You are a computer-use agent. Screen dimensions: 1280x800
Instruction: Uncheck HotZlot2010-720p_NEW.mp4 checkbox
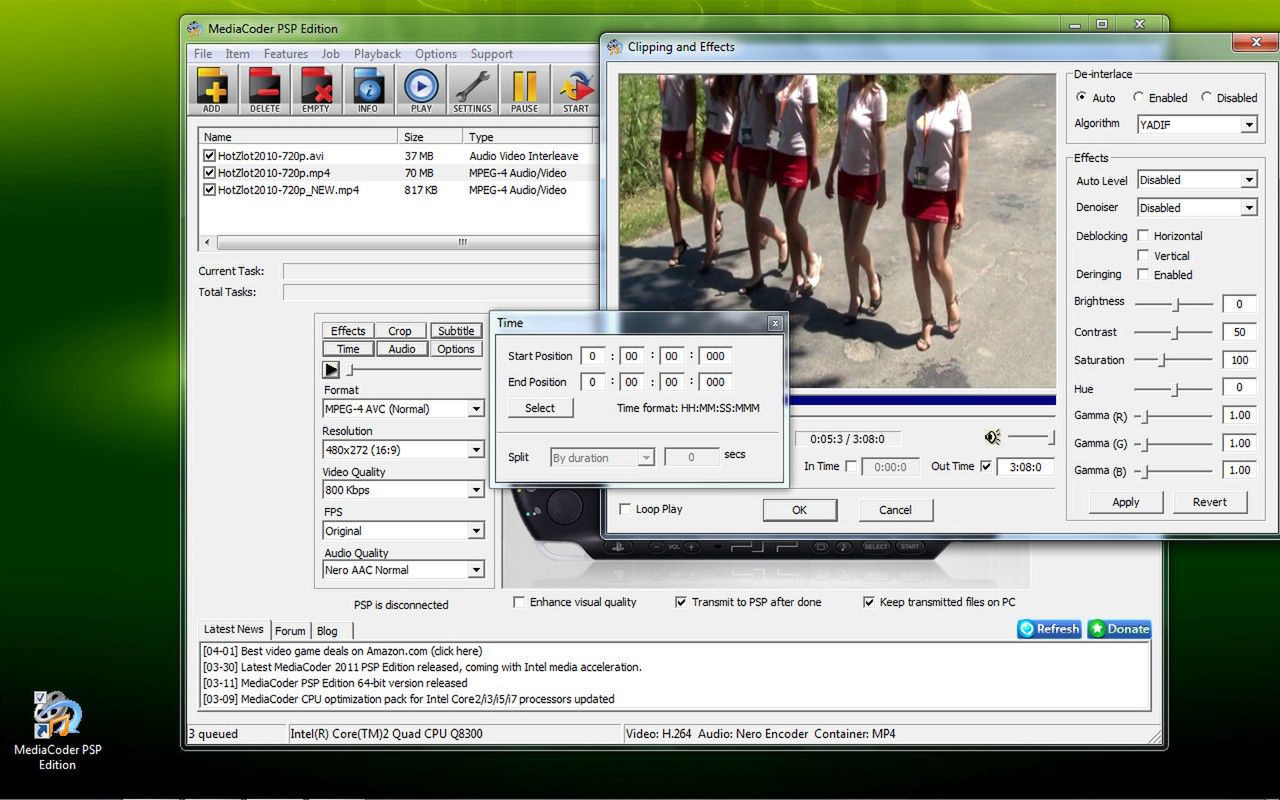point(209,189)
